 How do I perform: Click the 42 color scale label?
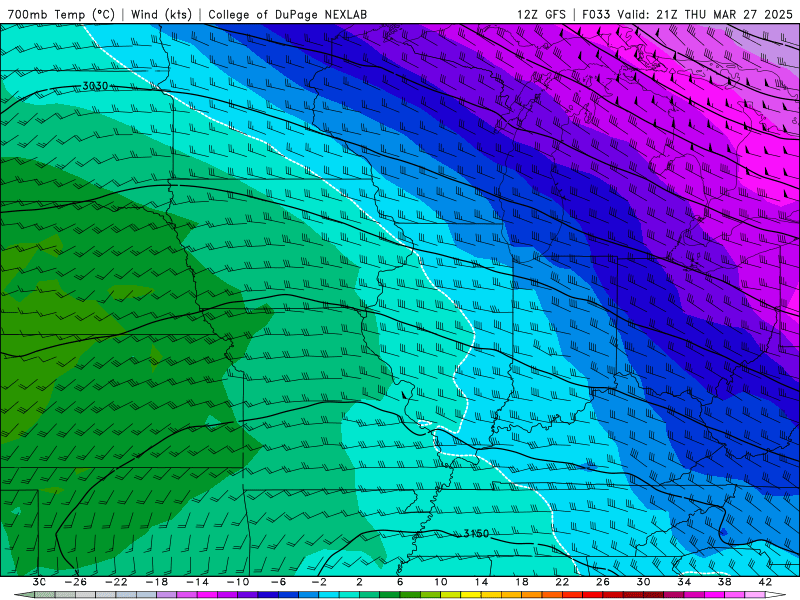coord(765,582)
